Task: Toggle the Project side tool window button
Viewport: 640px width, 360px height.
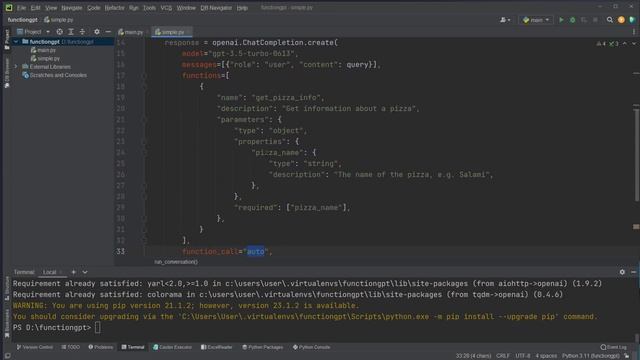Action: (x=7, y=39)
